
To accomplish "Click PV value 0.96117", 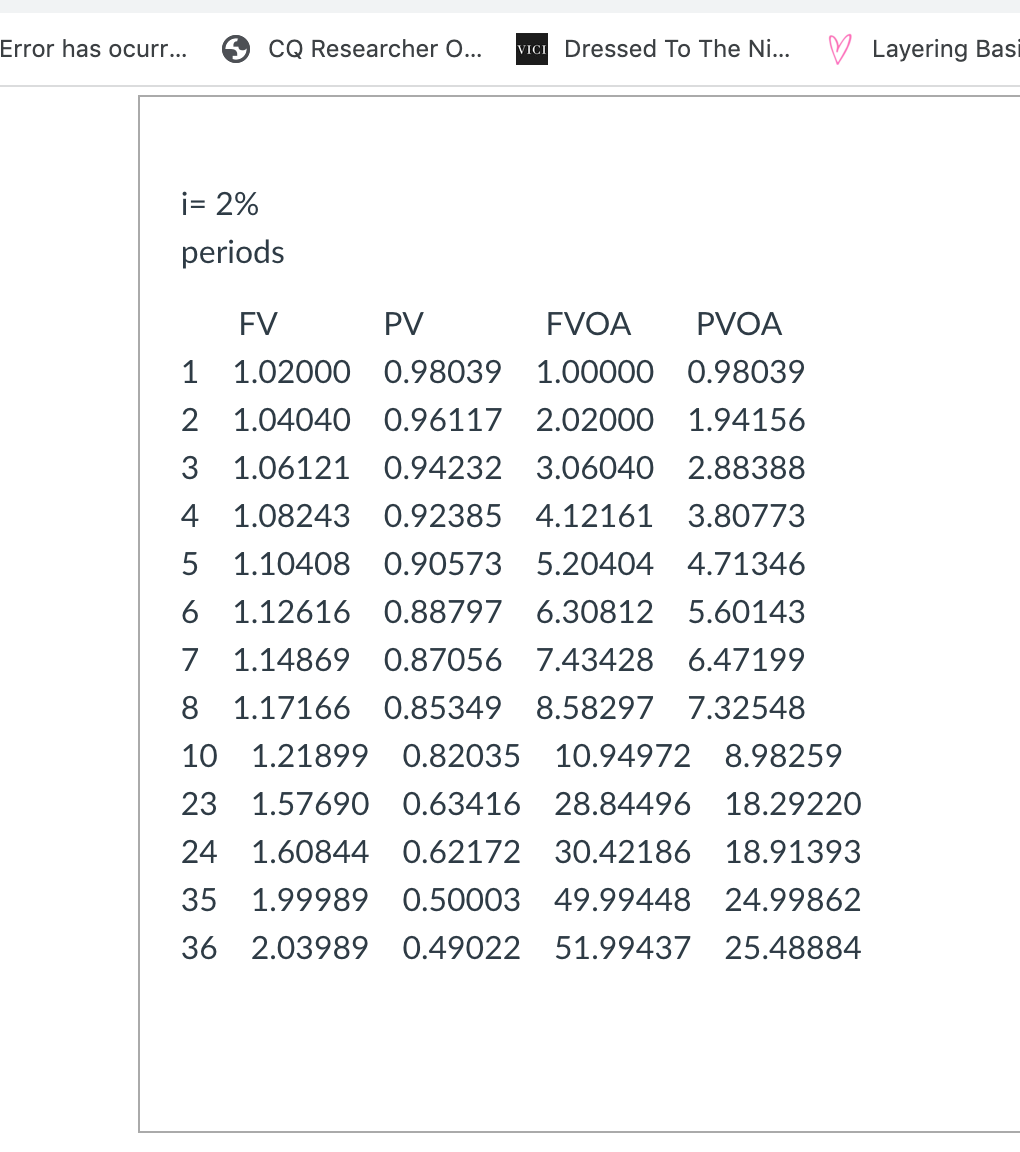I will (442, 420).
